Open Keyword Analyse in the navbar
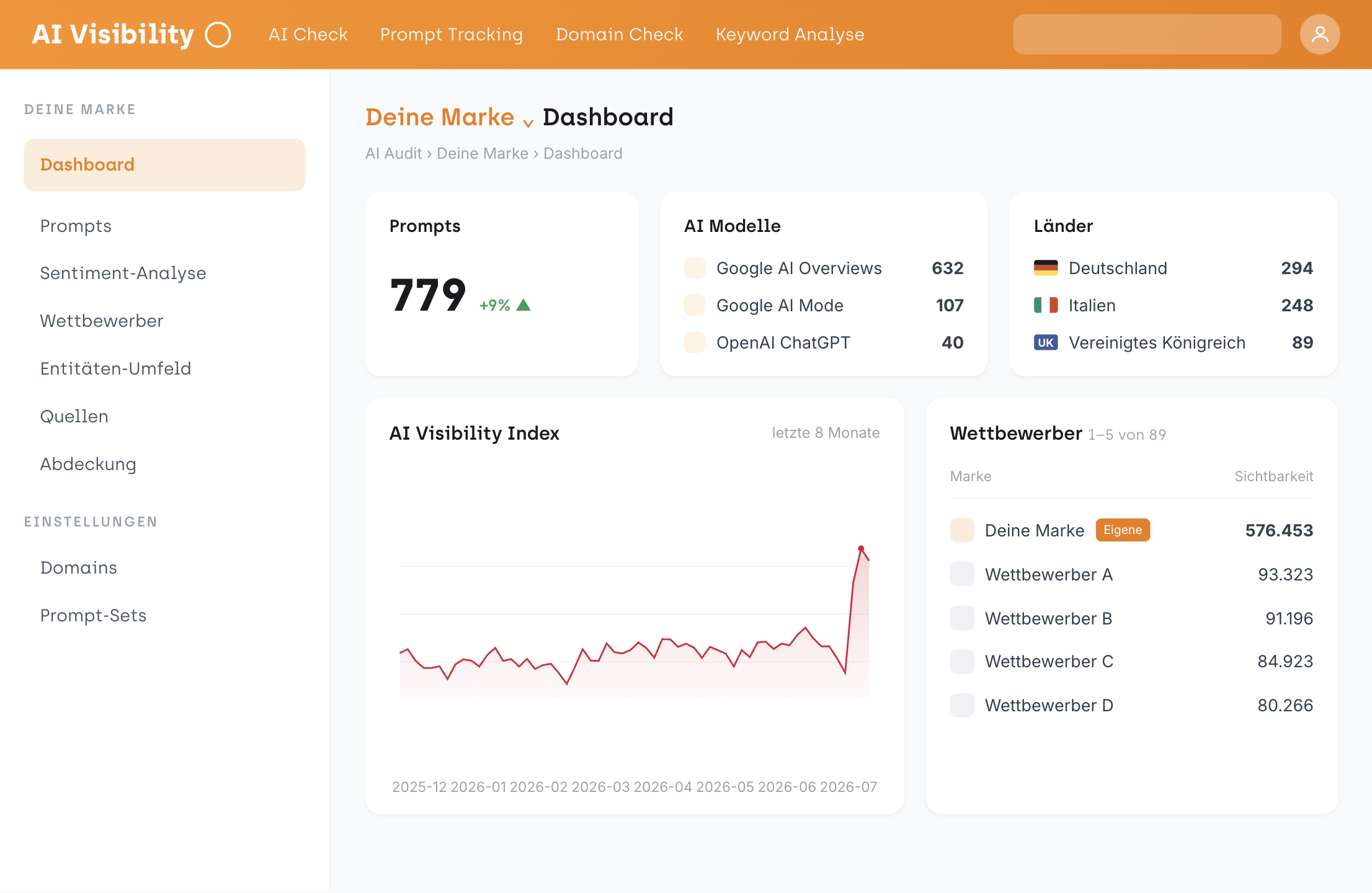Image resolution: width=1372 pixels, height=893 pixels. point(790,35)
